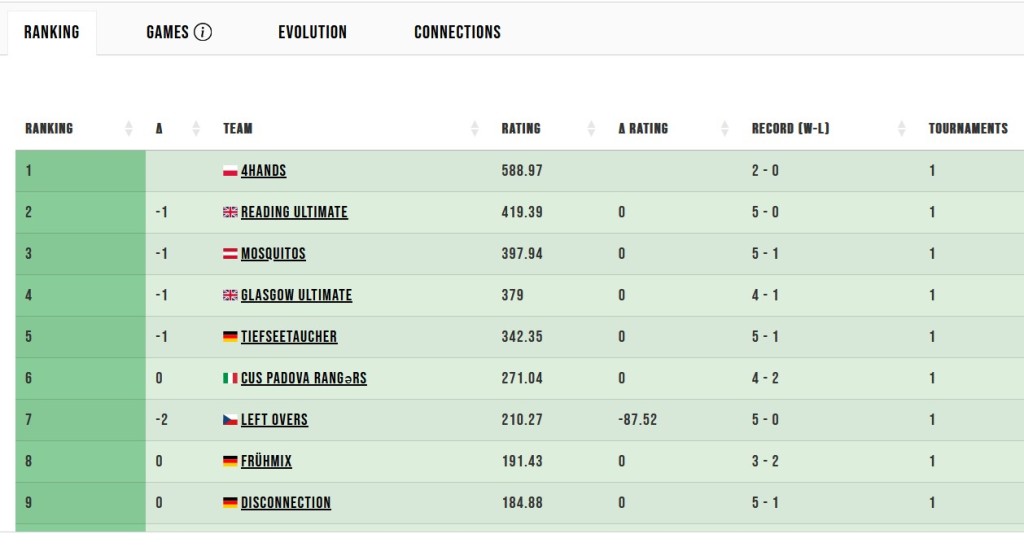This screenshot has height=547, width=1024.
Task: Click the Poland flag next to 4Hands
Action: (230, 171)
